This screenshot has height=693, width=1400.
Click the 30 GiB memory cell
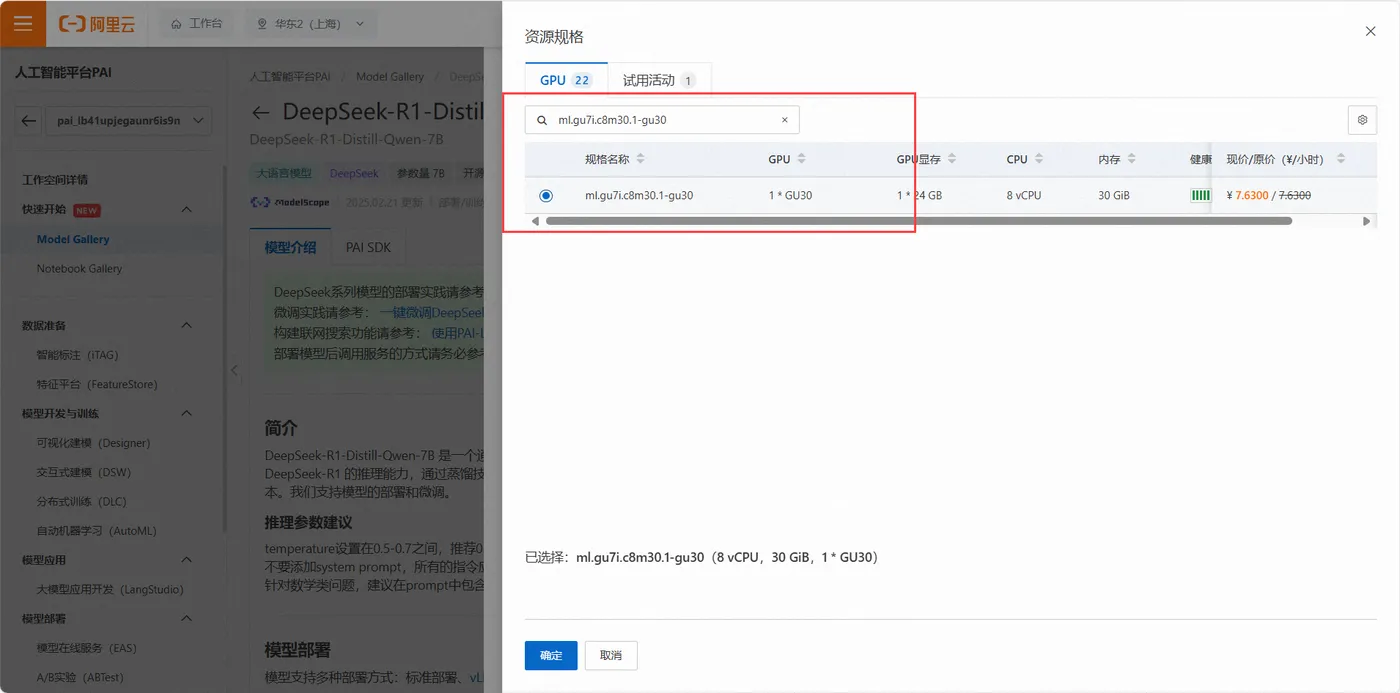tap(1114, 195)
